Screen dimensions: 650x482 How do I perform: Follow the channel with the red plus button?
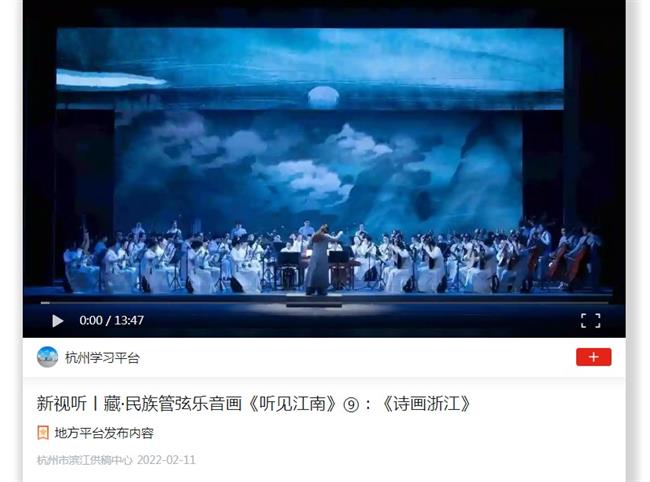coord(594,357)
